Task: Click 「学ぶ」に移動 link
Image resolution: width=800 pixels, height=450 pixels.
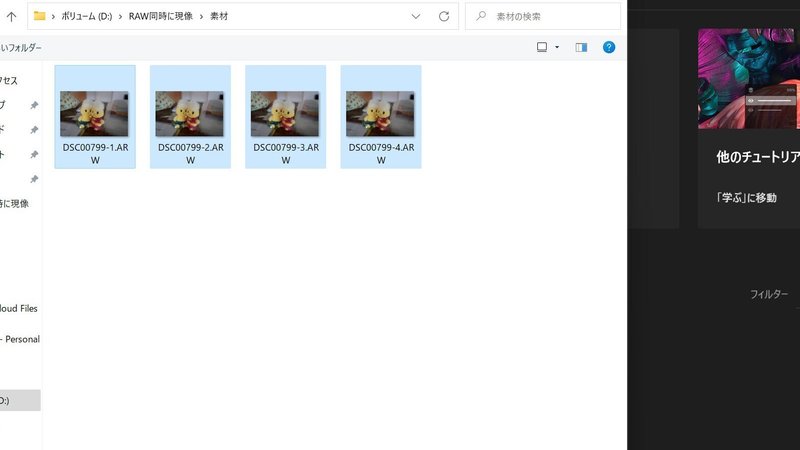Action: click(x=746, y=198)
